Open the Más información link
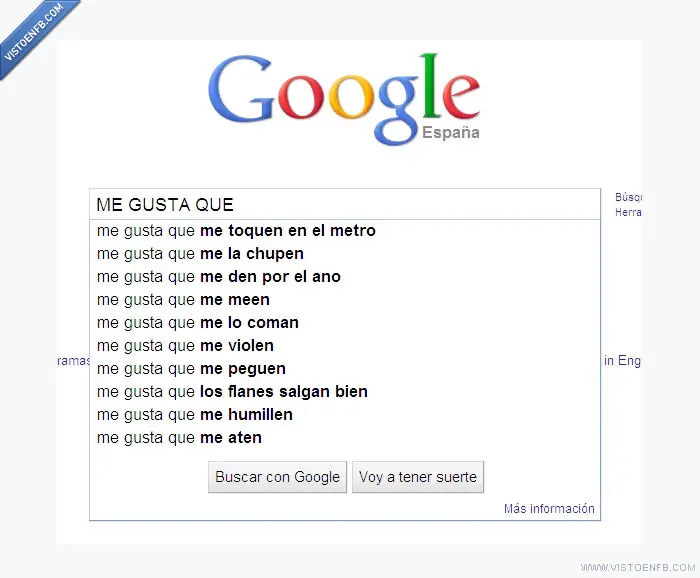700x578 pixels. (549, 509)
